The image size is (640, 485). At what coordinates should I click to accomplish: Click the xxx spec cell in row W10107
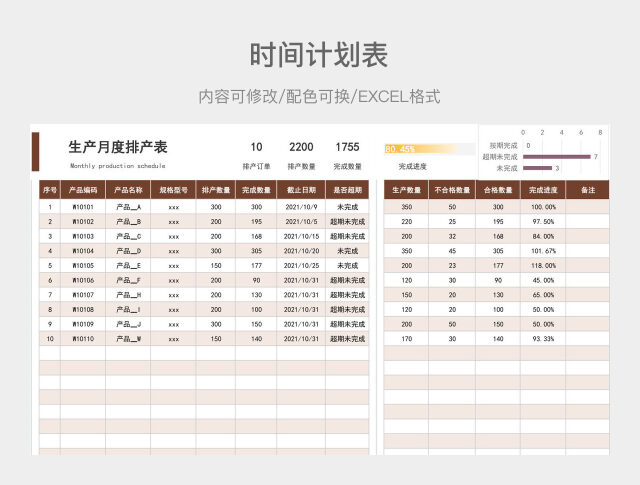coord(173,295)
